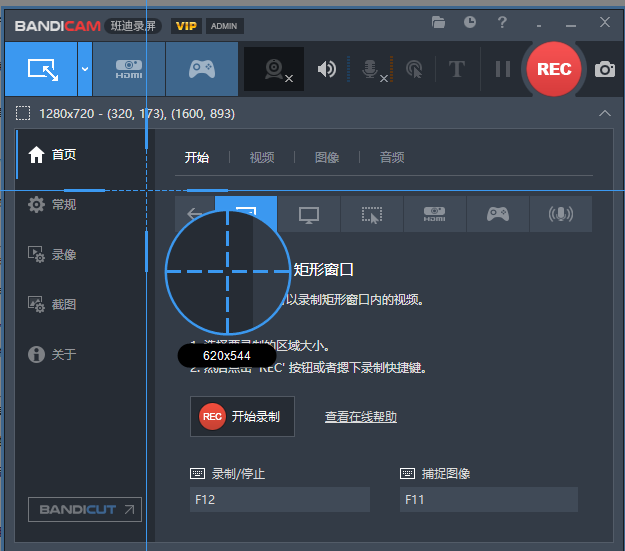Open the scheduled recording clock icon
Screen dimensions: 625x551
click(470, 22)
